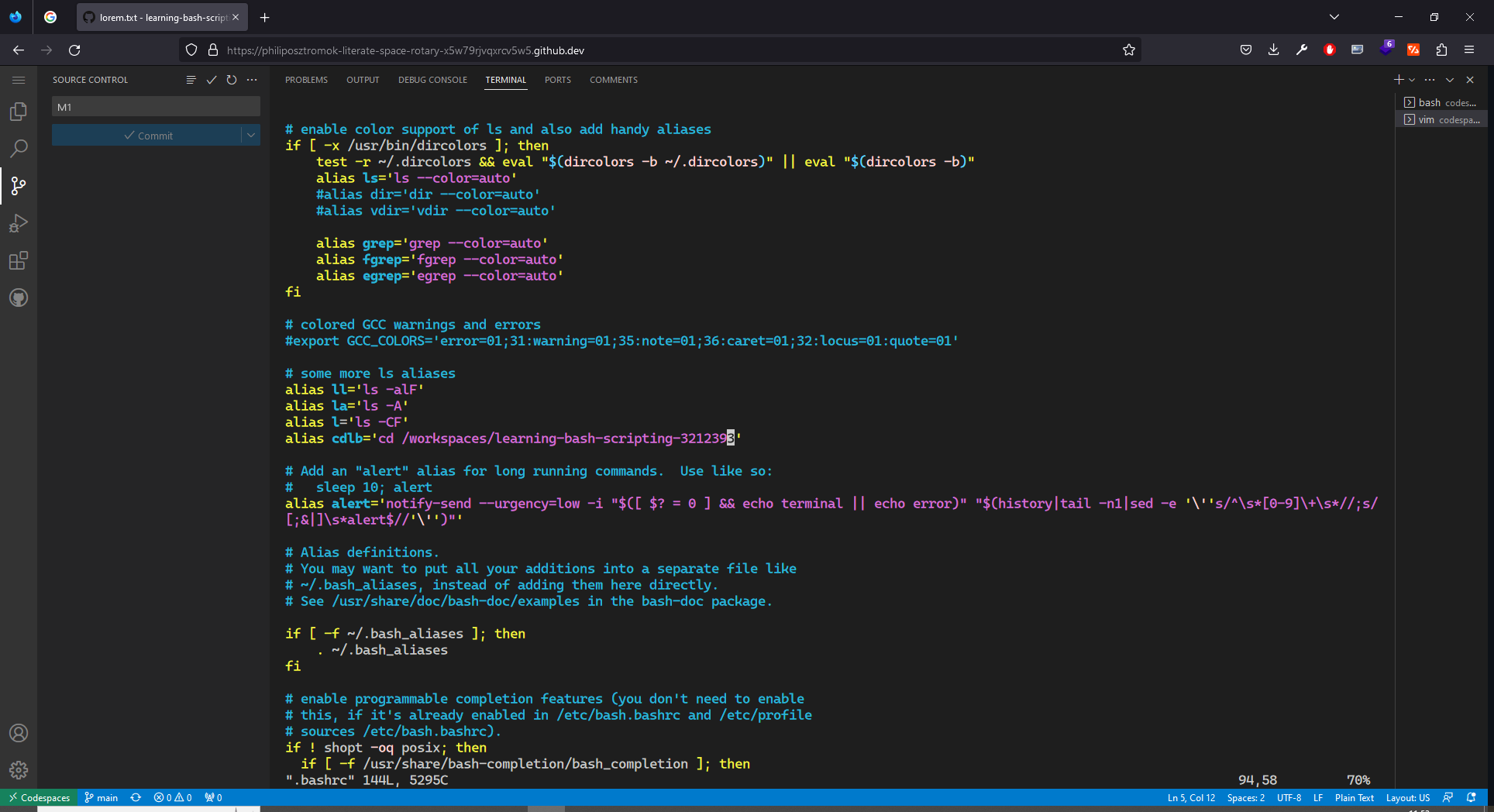Screen dimensions: 1494x812
Task: Change the UTF-8 encoding in the status bar
Action: [x=1289, y=797]
